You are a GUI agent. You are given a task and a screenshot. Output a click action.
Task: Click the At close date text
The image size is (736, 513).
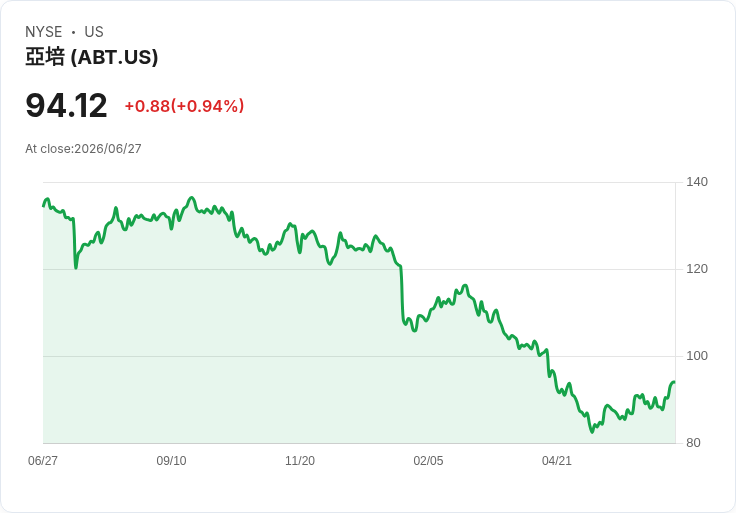point(83,149)
